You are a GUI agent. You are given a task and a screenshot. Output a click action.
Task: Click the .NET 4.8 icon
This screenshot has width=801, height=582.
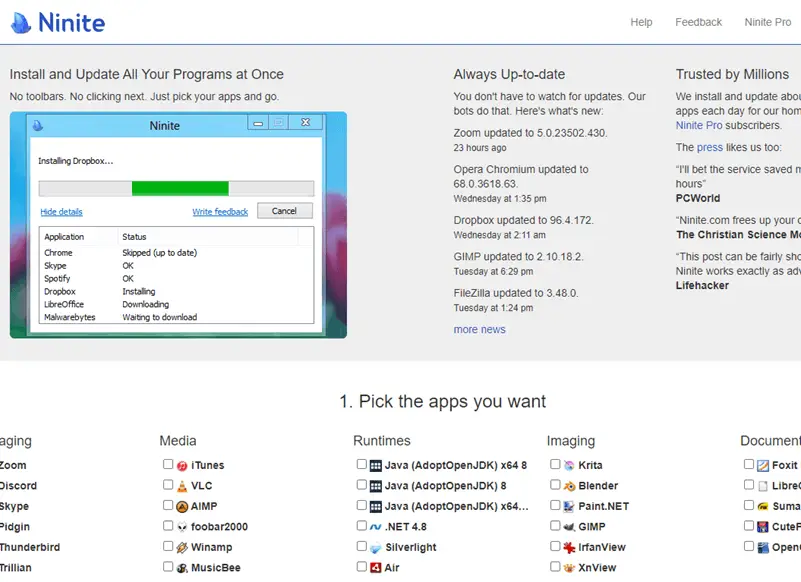pyautogui.click(x=375, y=527)
